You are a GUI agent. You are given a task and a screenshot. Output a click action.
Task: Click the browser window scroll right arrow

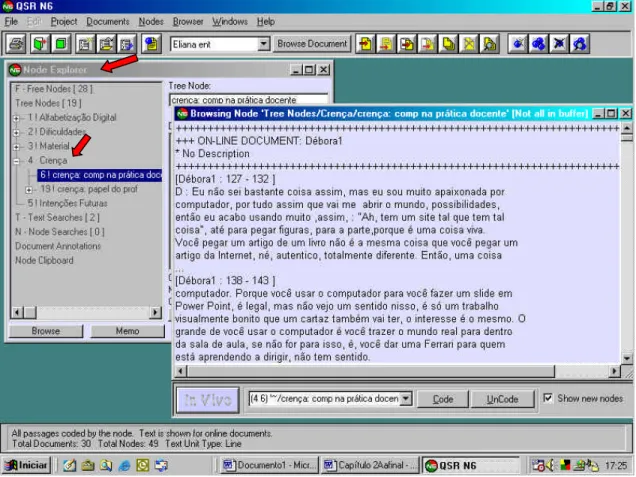tap(615, 371)
